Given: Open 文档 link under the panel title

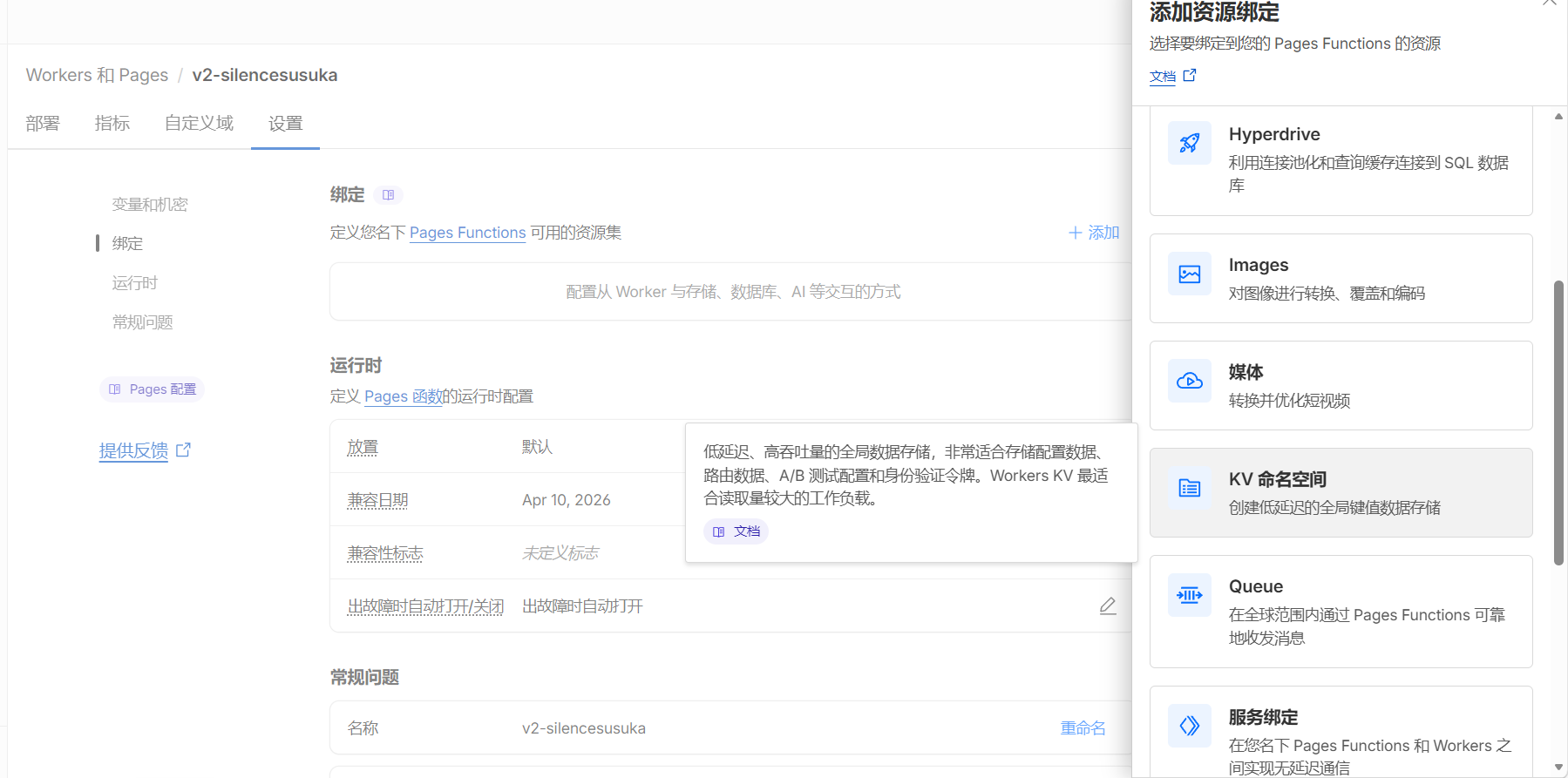Looking at the screenshot, I should 1163,77.
